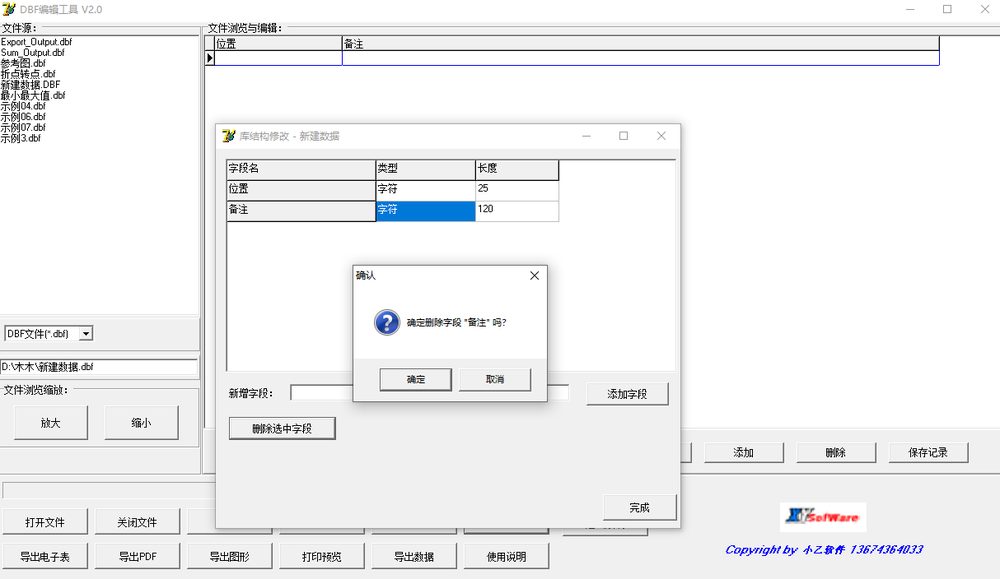The width and height of the screenshot is (1000, 579).
Task: Click the 类型 column header
Action: coord(425,170)
